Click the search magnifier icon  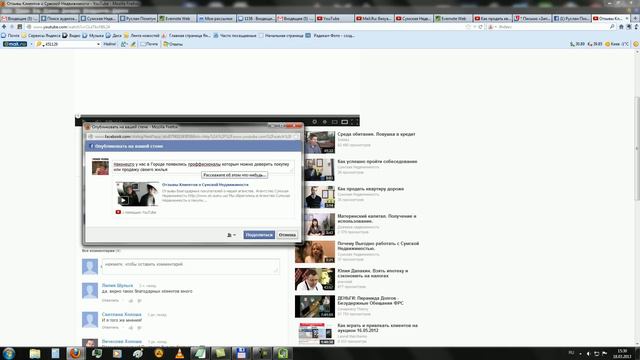612,27
